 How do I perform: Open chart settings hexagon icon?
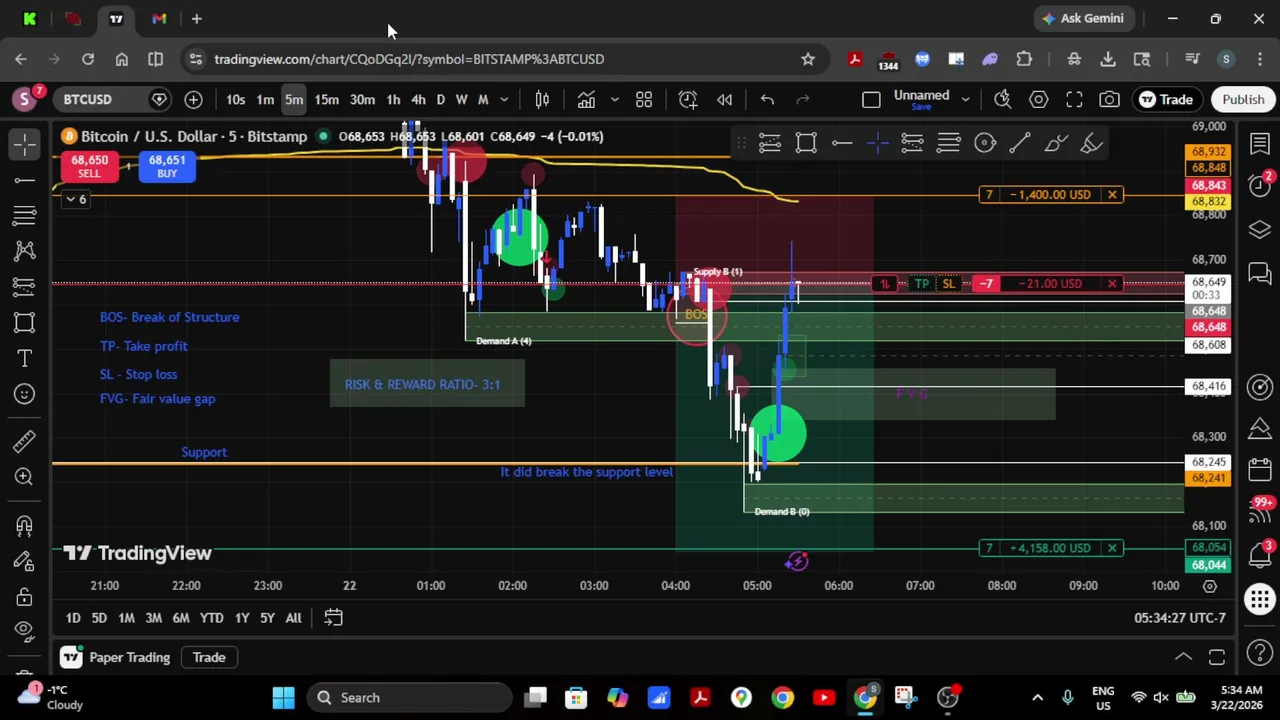(1039, 99)
